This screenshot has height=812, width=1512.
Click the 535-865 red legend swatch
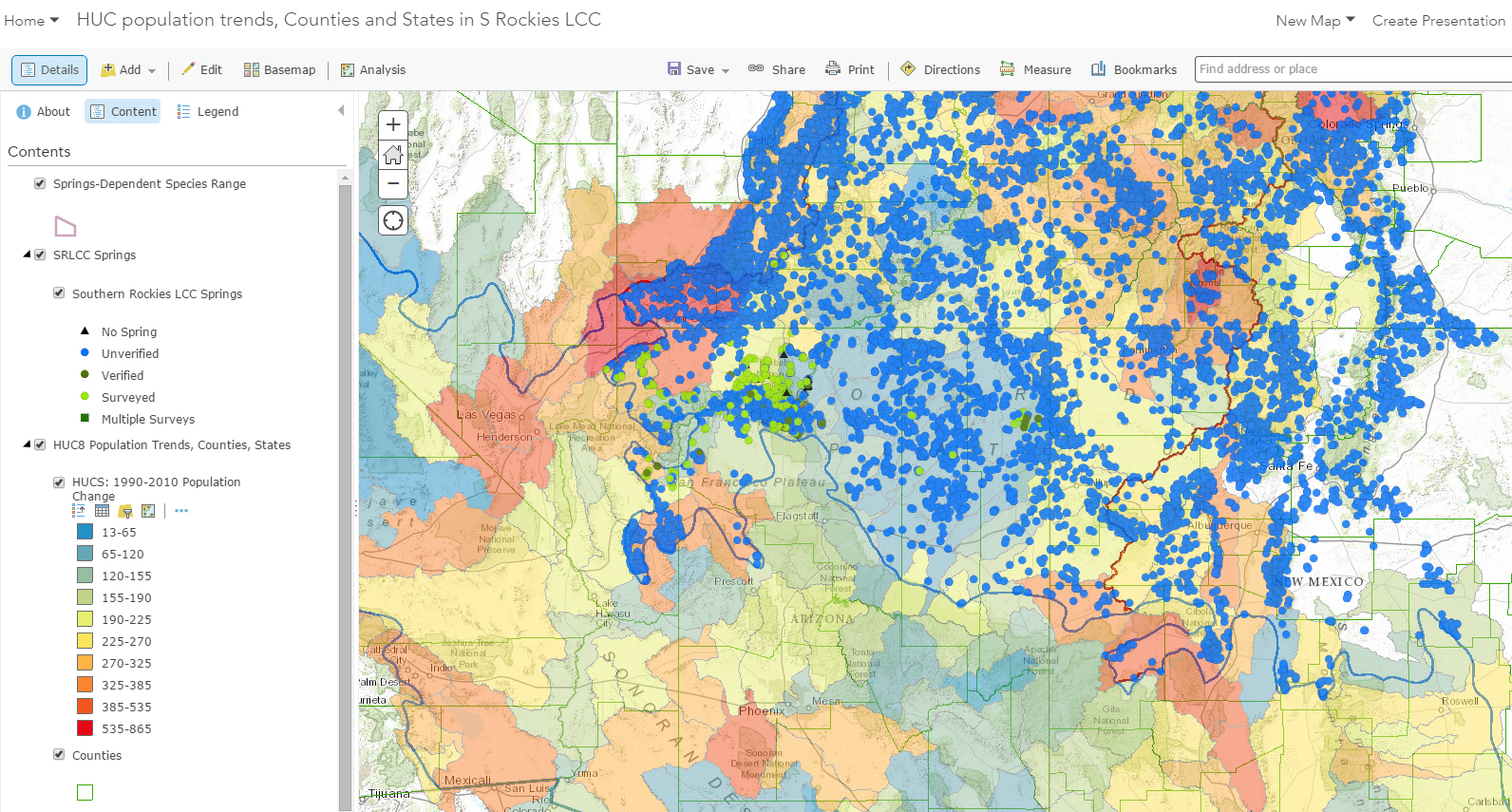pos(85,728)
